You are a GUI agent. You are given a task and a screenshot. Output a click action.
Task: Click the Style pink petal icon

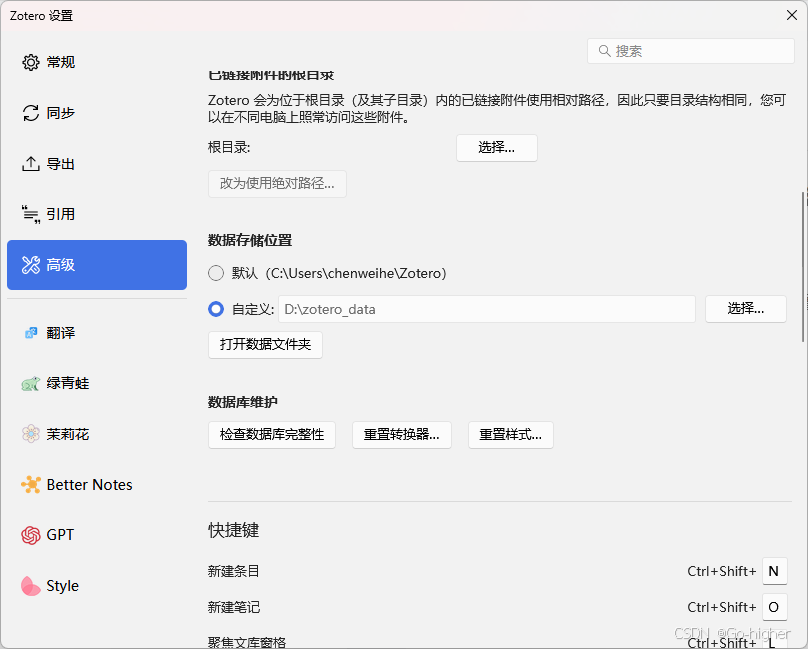pos(30,586)
